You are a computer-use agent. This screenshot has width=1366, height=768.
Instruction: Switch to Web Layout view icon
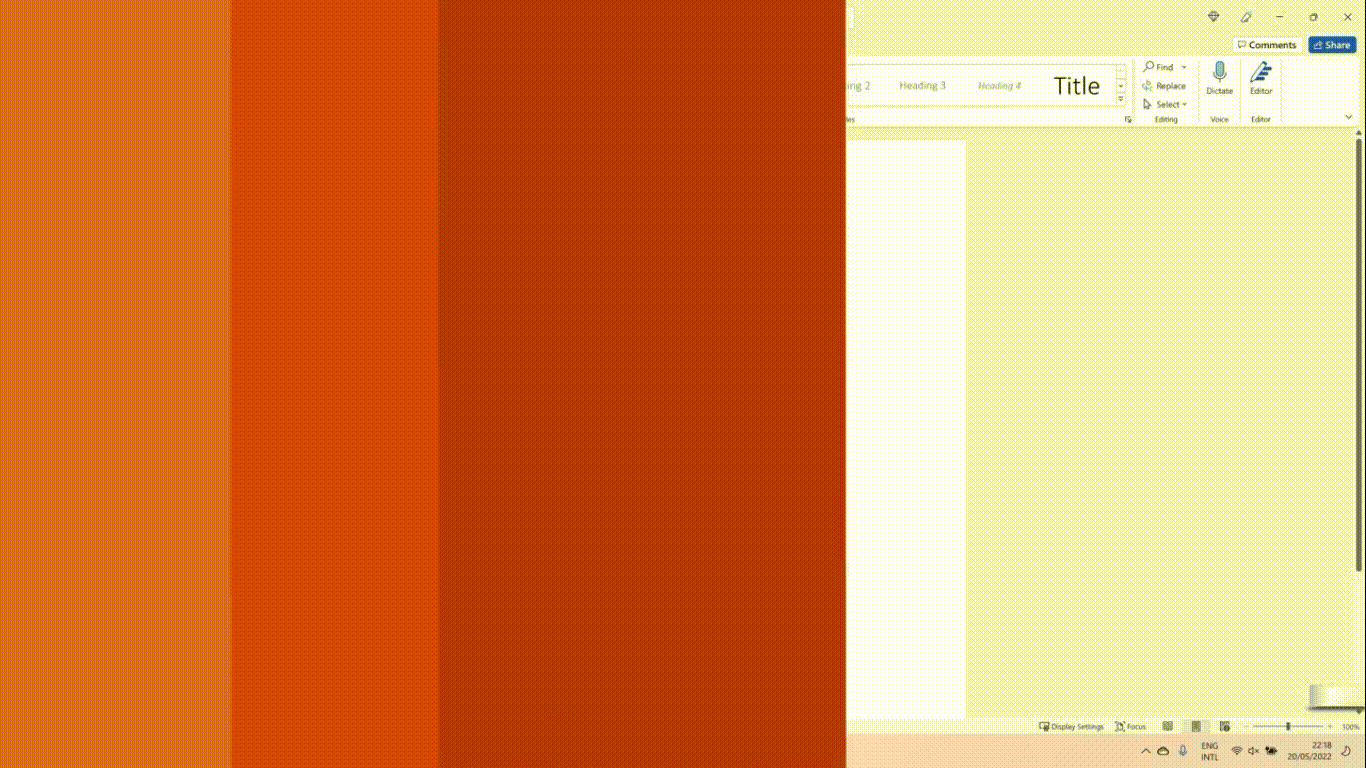pos(1224,726)
